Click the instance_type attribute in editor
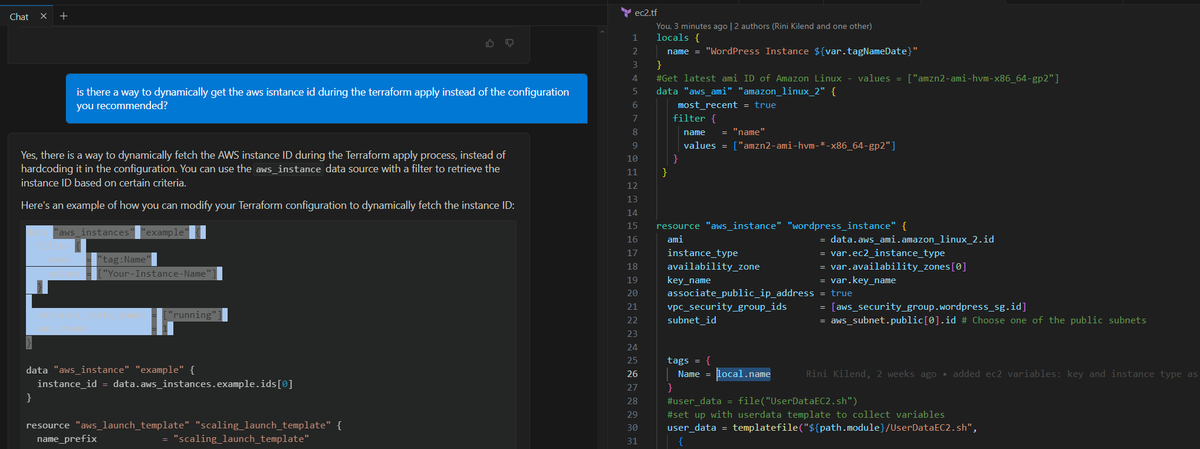Screen dimensions: 1200x449 [702, 254]
